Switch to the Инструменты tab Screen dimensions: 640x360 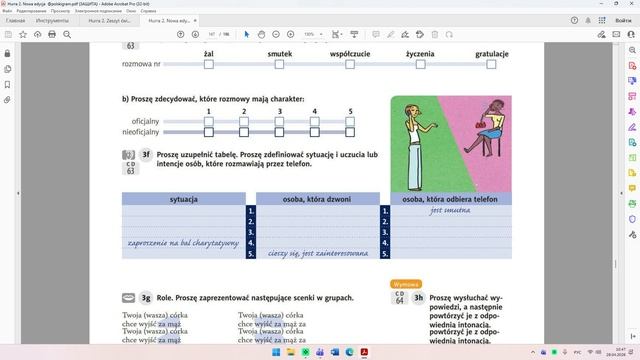52,20
